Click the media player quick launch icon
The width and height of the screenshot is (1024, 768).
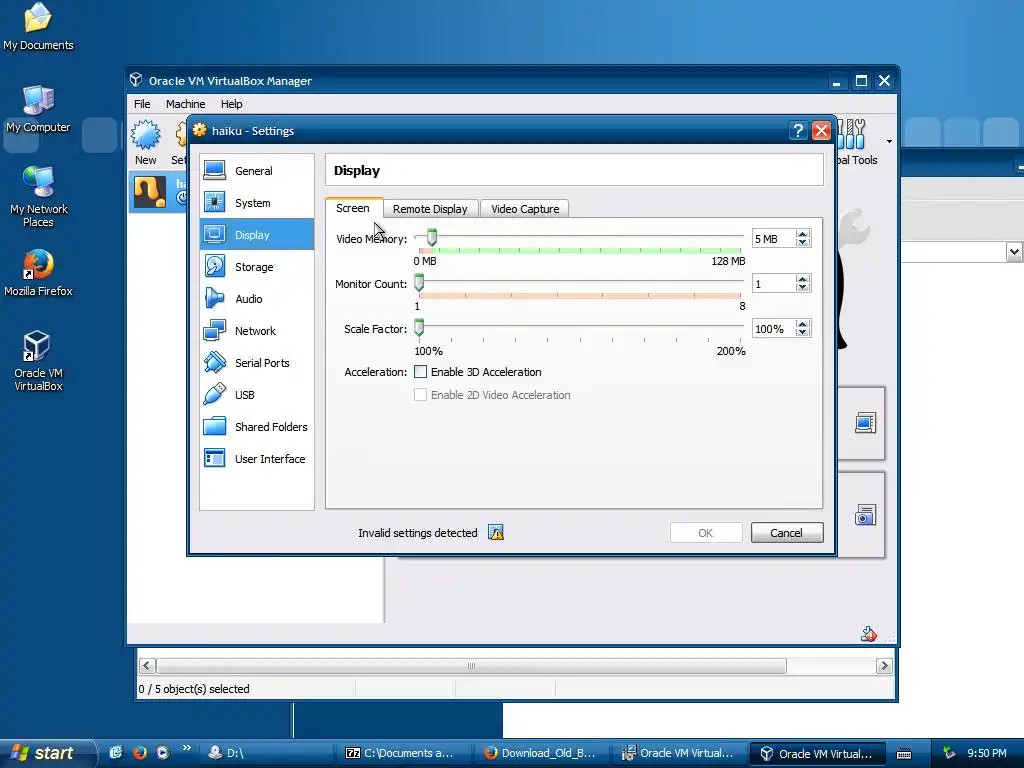click(x=163, y=752)
